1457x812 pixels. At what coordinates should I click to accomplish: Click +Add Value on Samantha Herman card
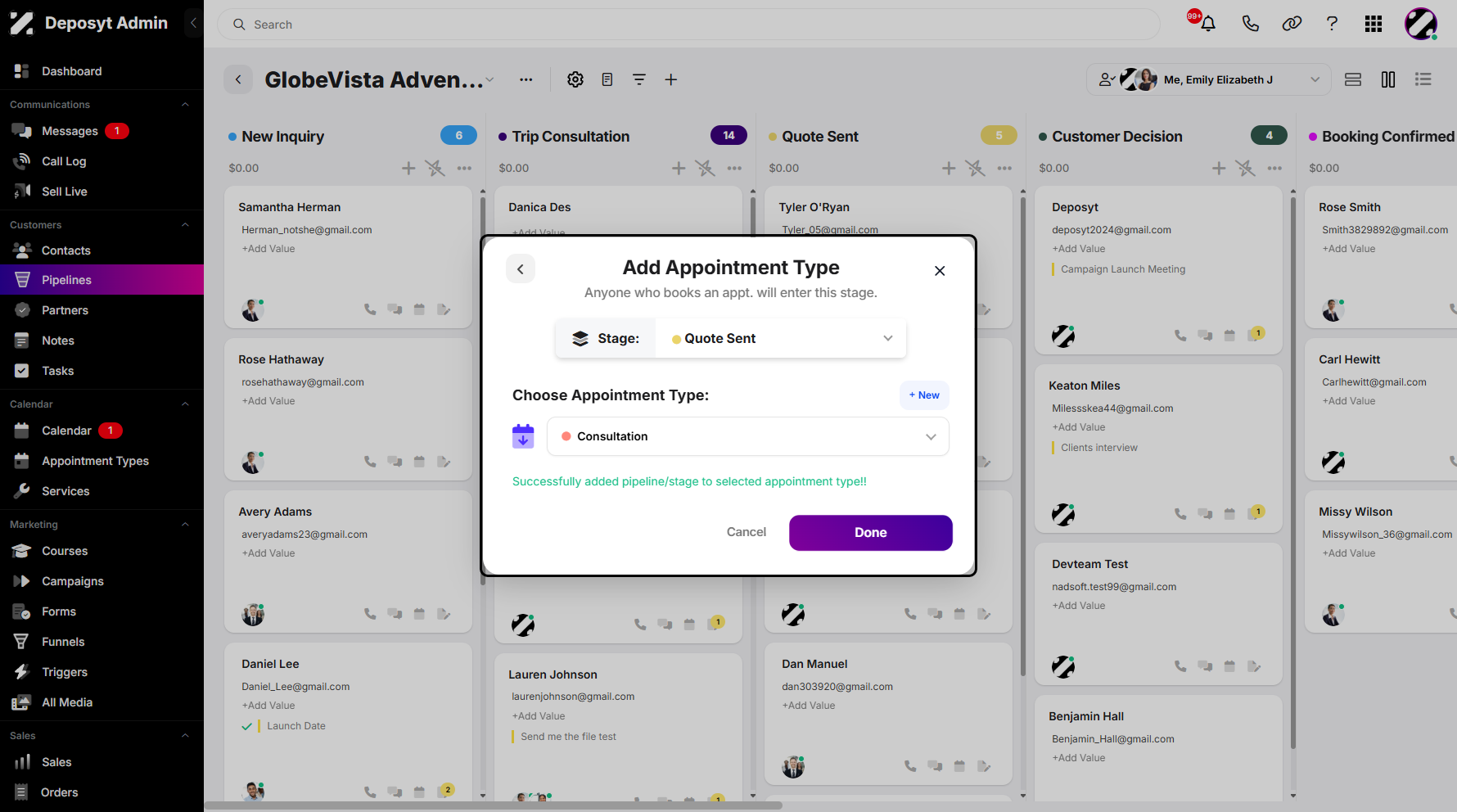[x=268, y=249]
